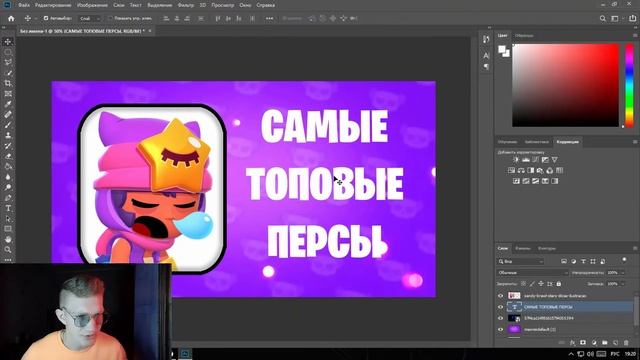640x360 pixels.
Task: Hide the purple background layer
Action: (x=500, y=329)
